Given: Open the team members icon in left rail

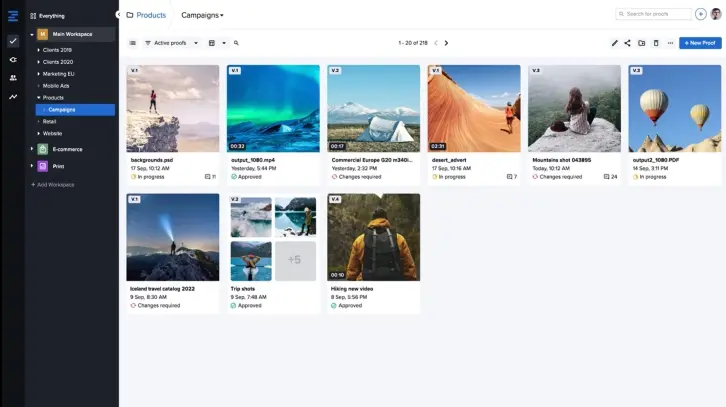Looking at the screenshot, I should tap(13, 78).
